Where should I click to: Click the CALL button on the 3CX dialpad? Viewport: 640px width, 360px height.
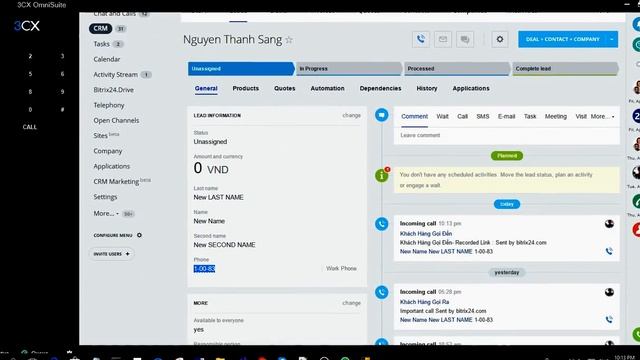point(29,127)
